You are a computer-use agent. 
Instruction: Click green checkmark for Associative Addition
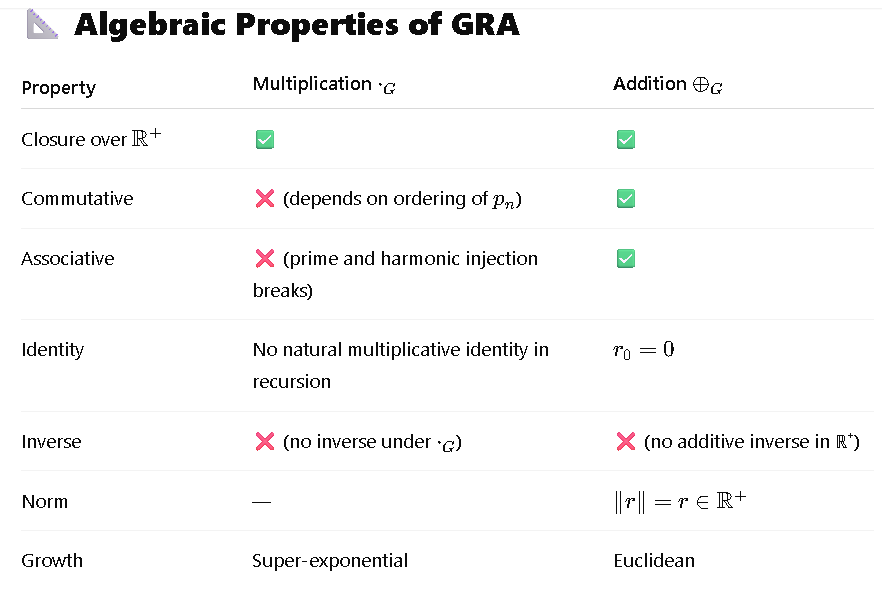coord(626,258)
